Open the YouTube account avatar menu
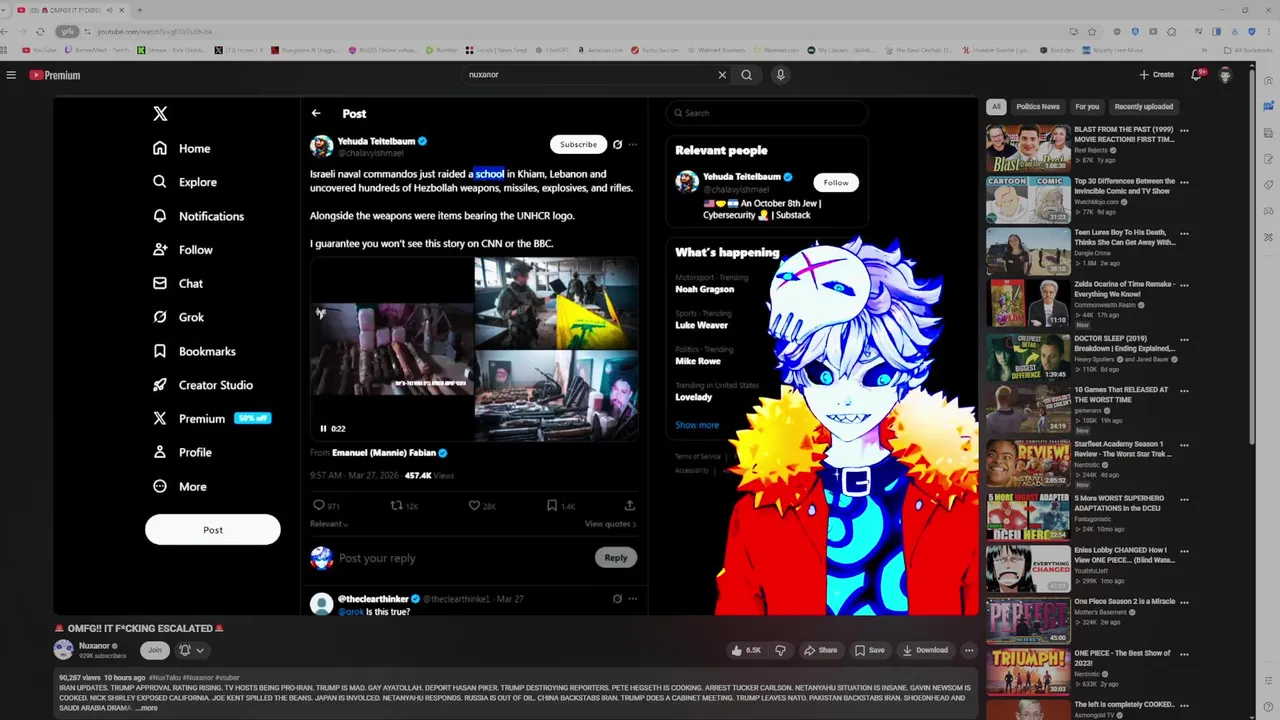The image size is (1280, 720). pos(1225,75)
